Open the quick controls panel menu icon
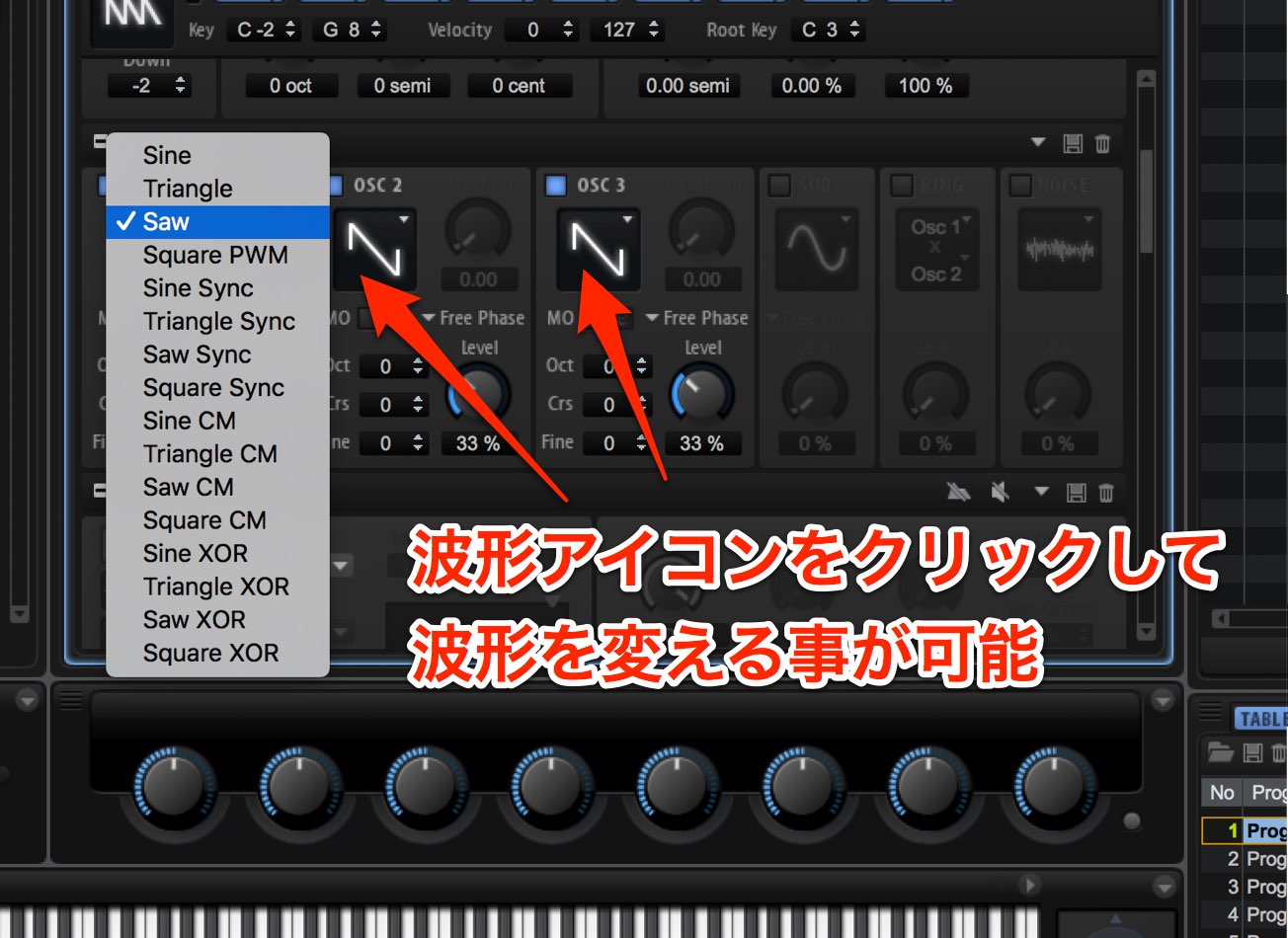 (x=70, y=700)
